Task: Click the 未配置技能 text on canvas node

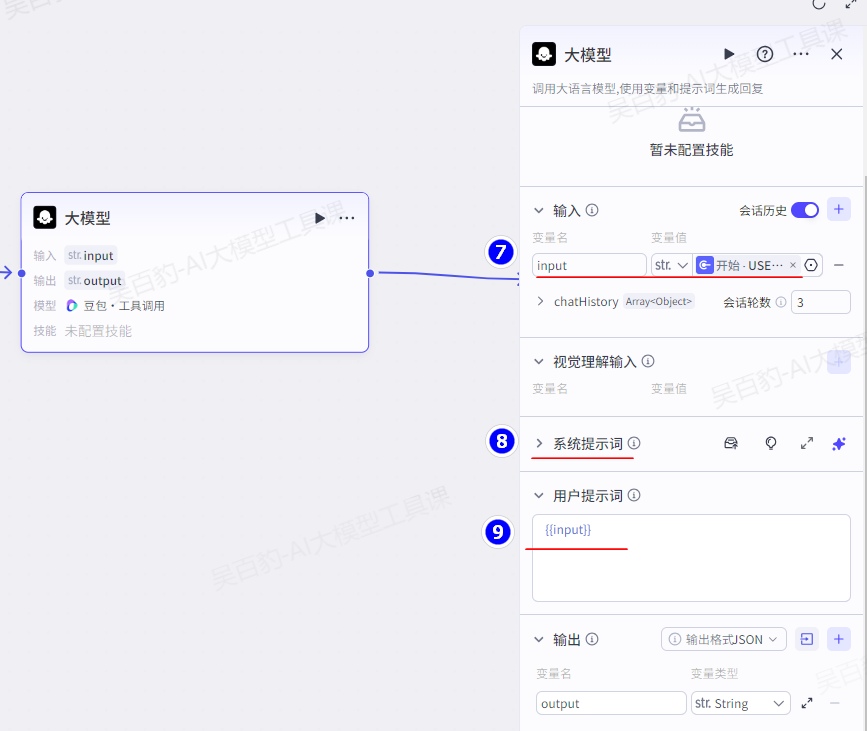Action: [98, 331]
